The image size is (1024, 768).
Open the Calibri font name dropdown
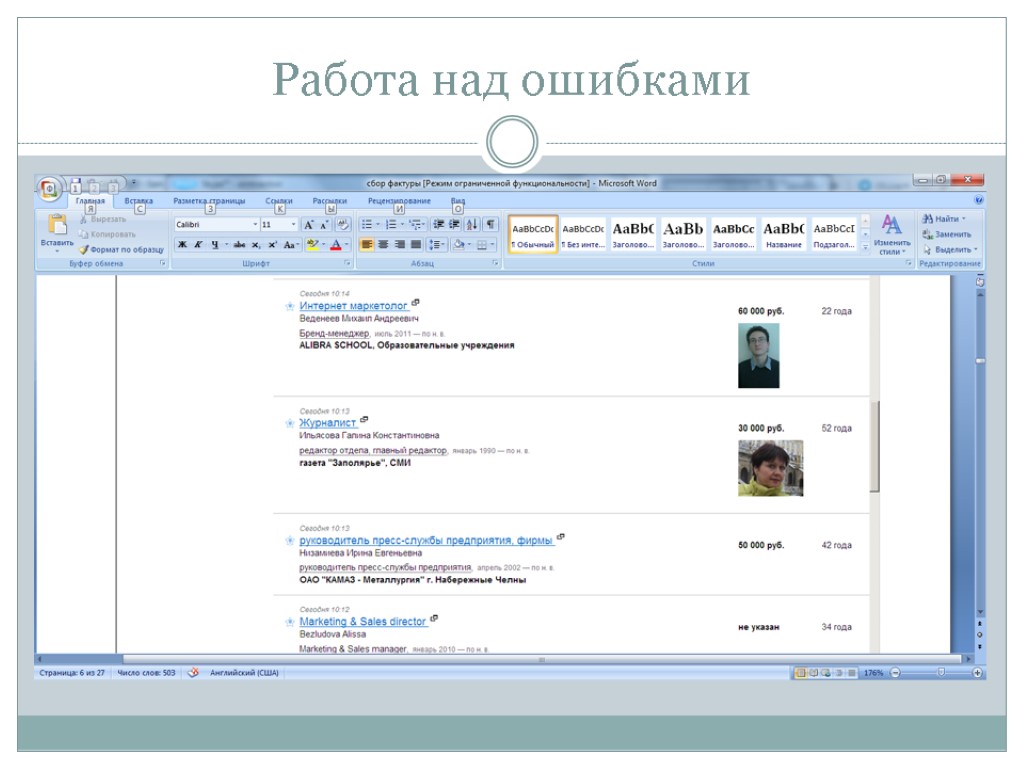click(255, 225)
